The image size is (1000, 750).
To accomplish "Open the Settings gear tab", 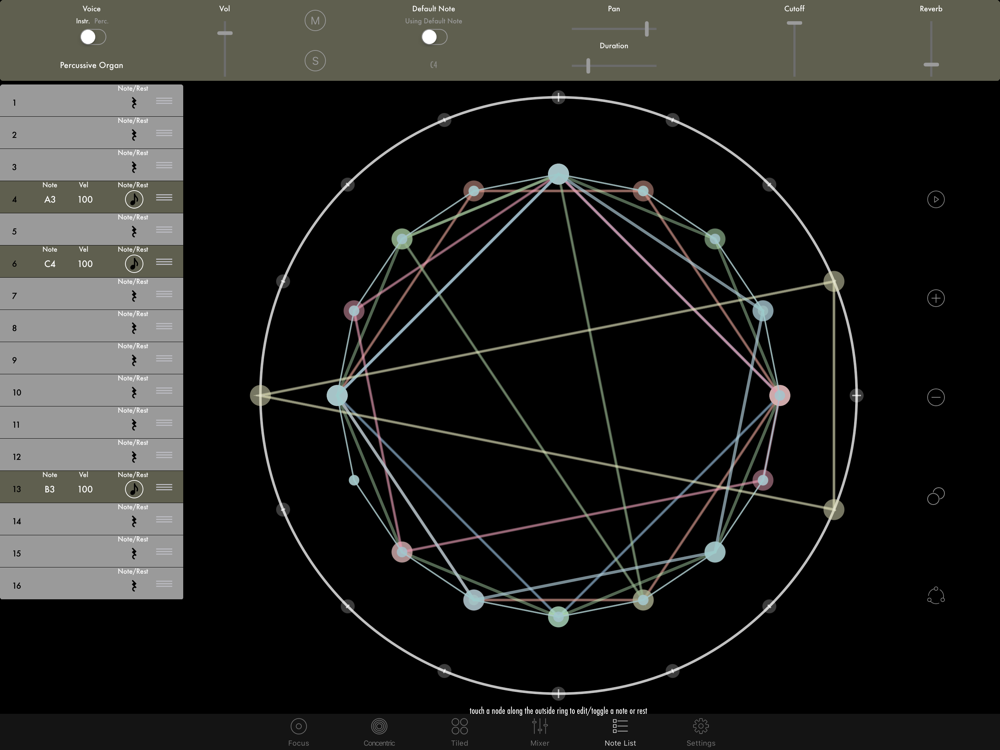I will 700,731.
